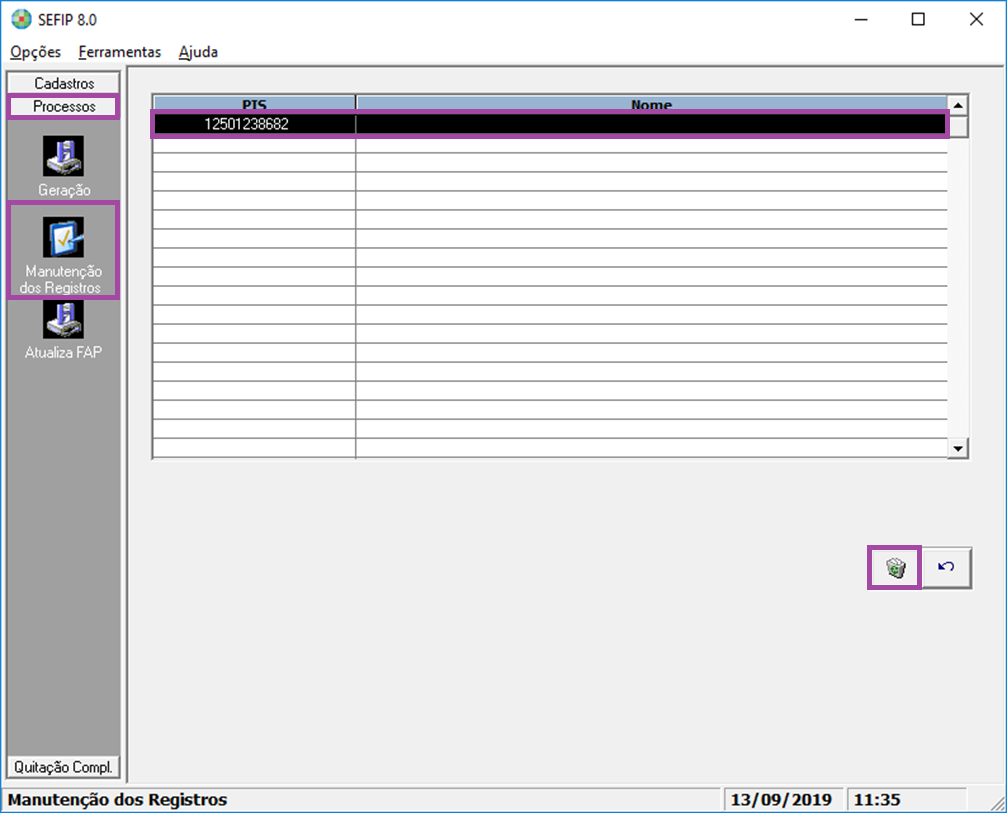Click the table scrollbar up arrow
This screenshot has height=813, width=1007.
point(958,105)
